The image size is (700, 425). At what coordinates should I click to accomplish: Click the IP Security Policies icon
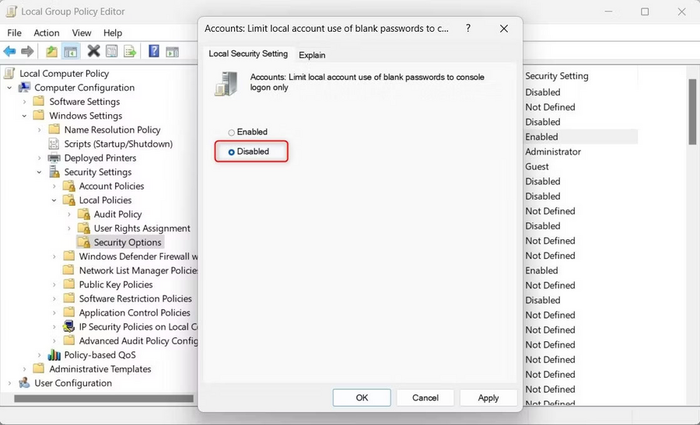click(x=69, y=327)
